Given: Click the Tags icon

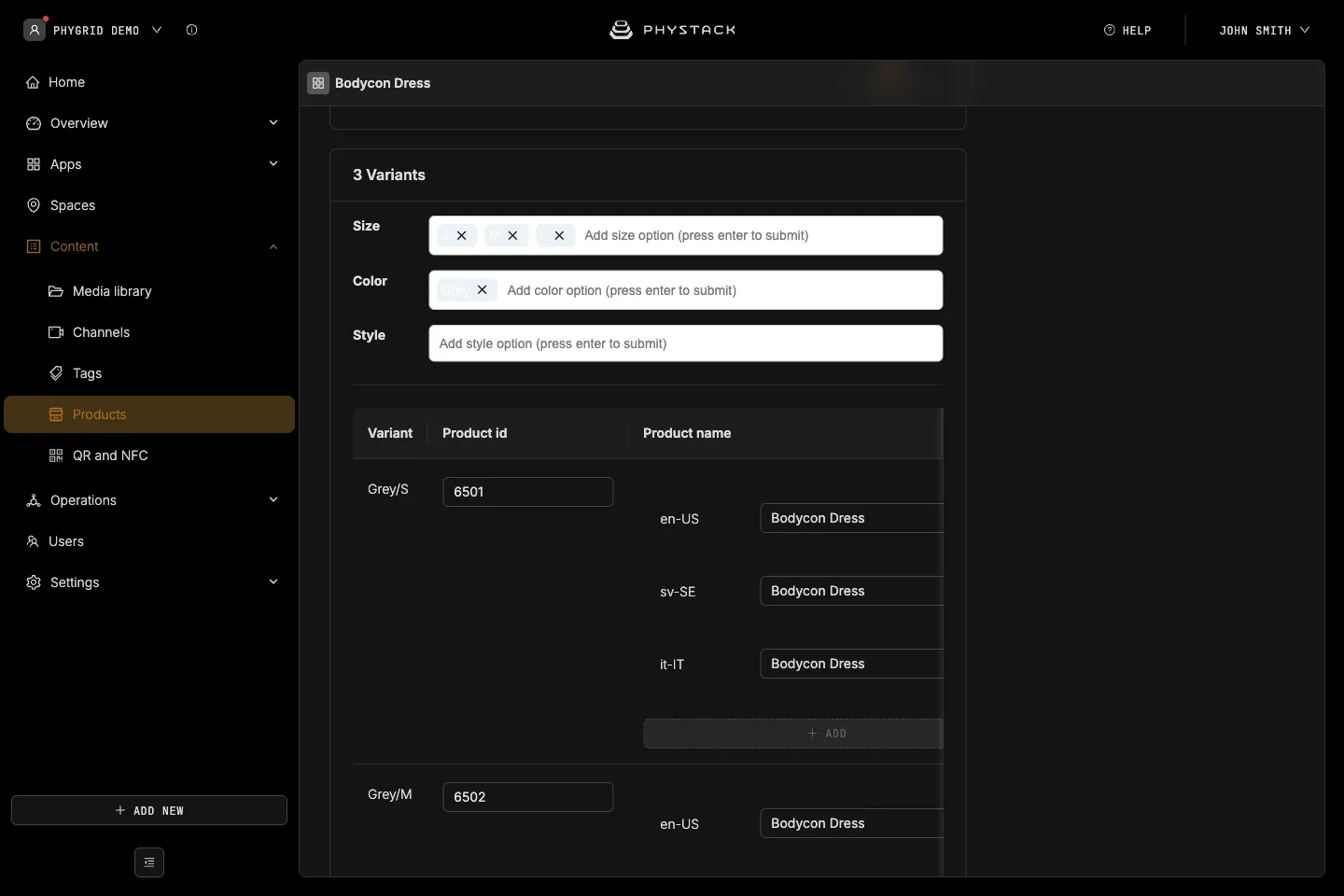Looking at the screenshot, I should pyautogui.click(x=56, y=373).
